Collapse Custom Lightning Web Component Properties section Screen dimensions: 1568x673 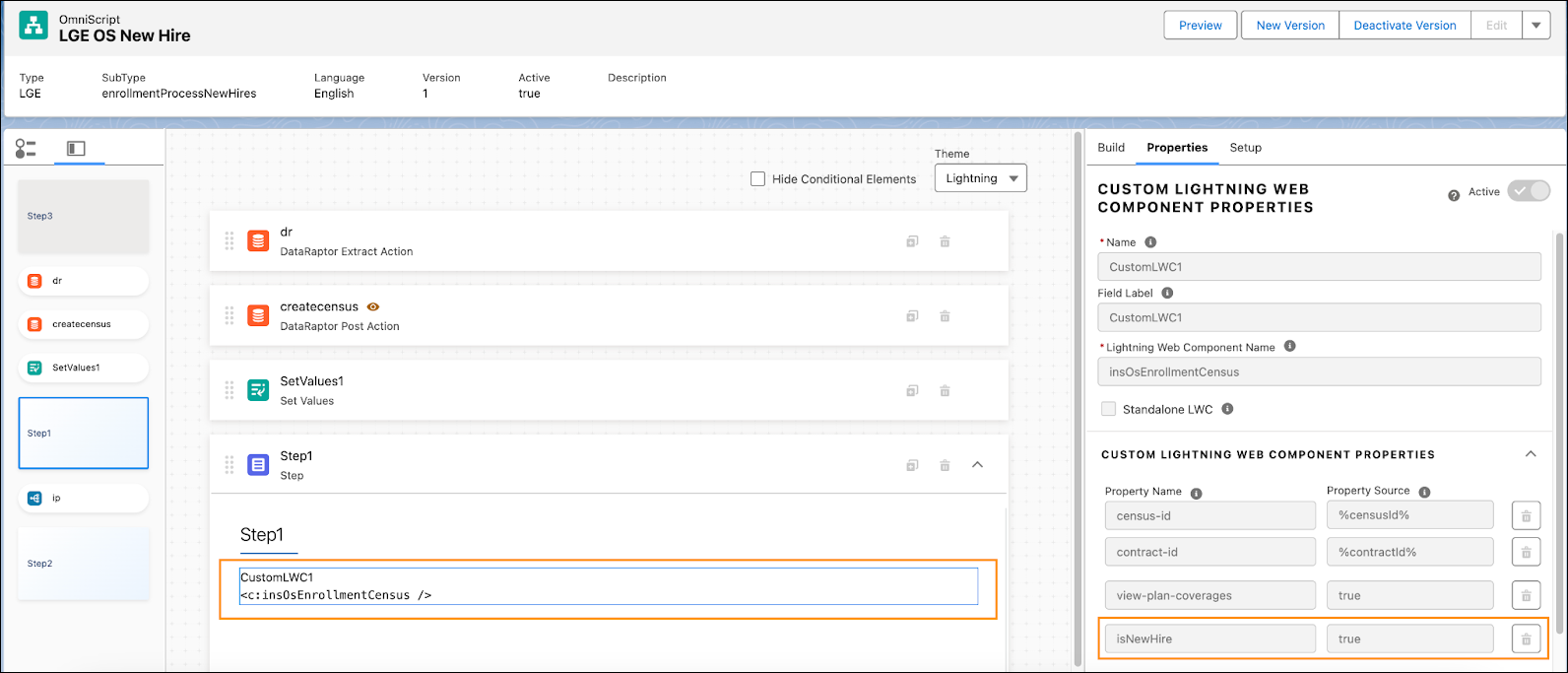1531,454
